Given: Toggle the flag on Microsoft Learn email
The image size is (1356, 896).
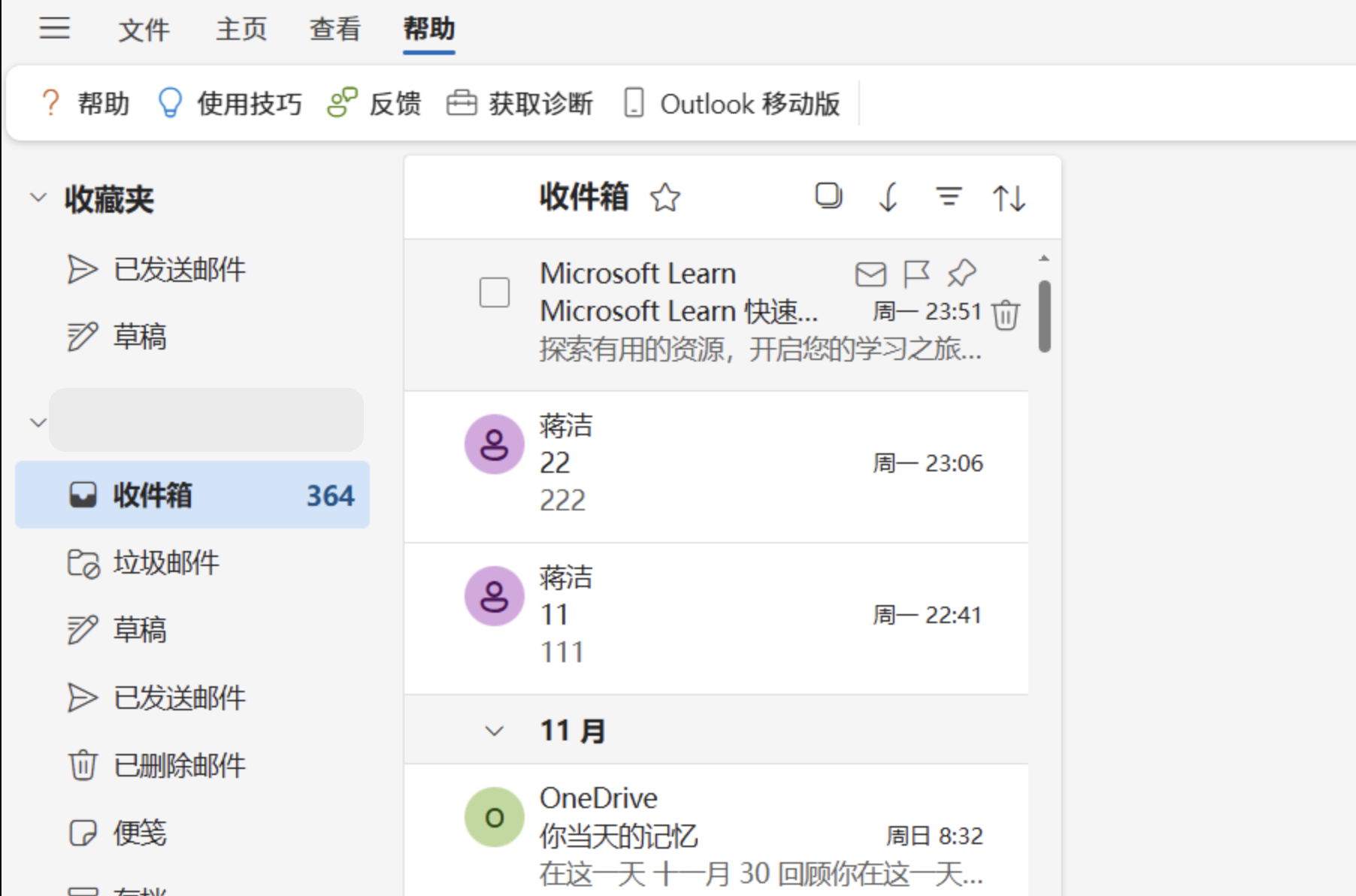Looking at the screenshot, I should (x=916, y=274).
